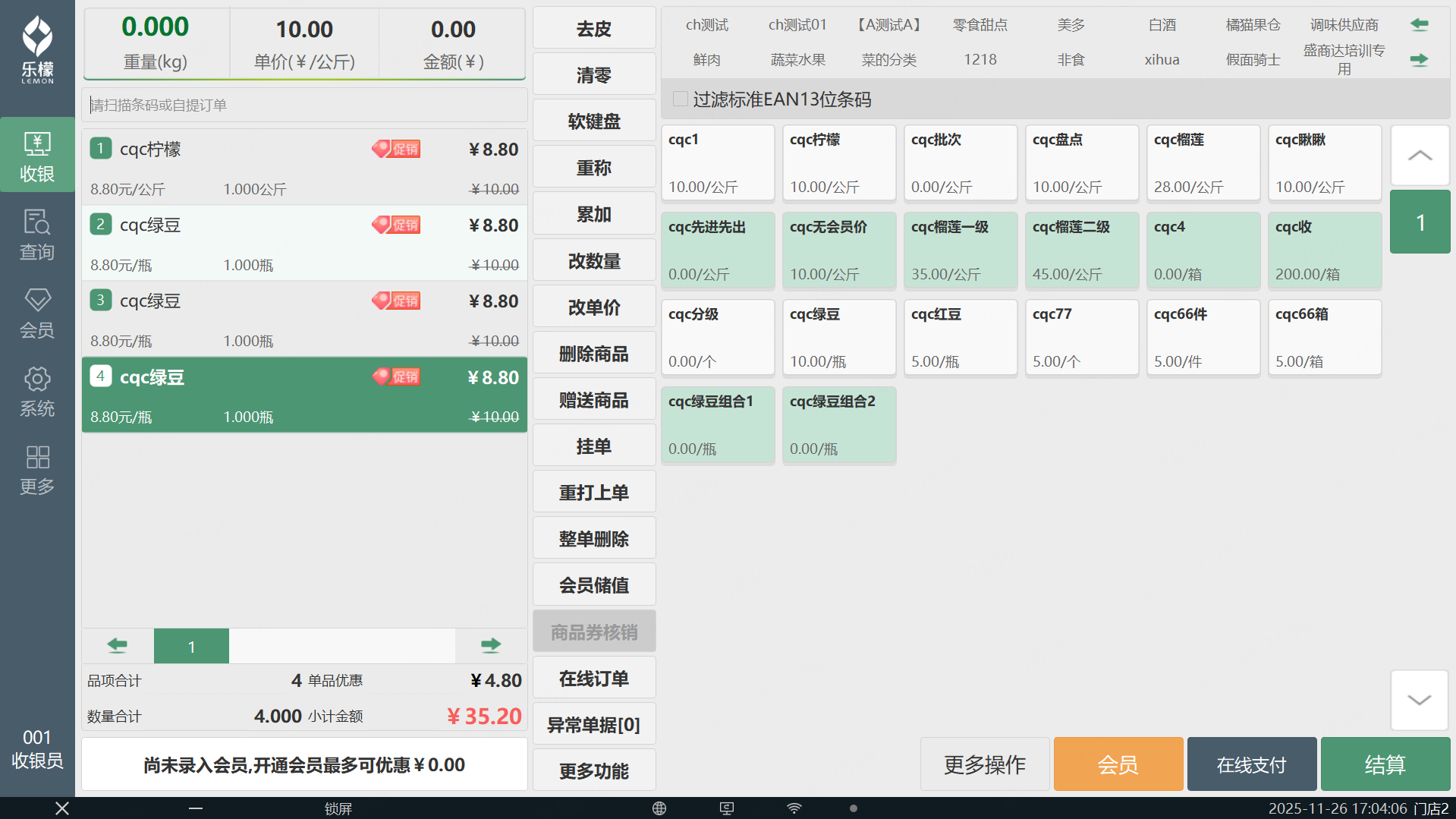Click the X icon in the bottom bar
Viewport: 1456px width, 819px height.
click(62, 808)
